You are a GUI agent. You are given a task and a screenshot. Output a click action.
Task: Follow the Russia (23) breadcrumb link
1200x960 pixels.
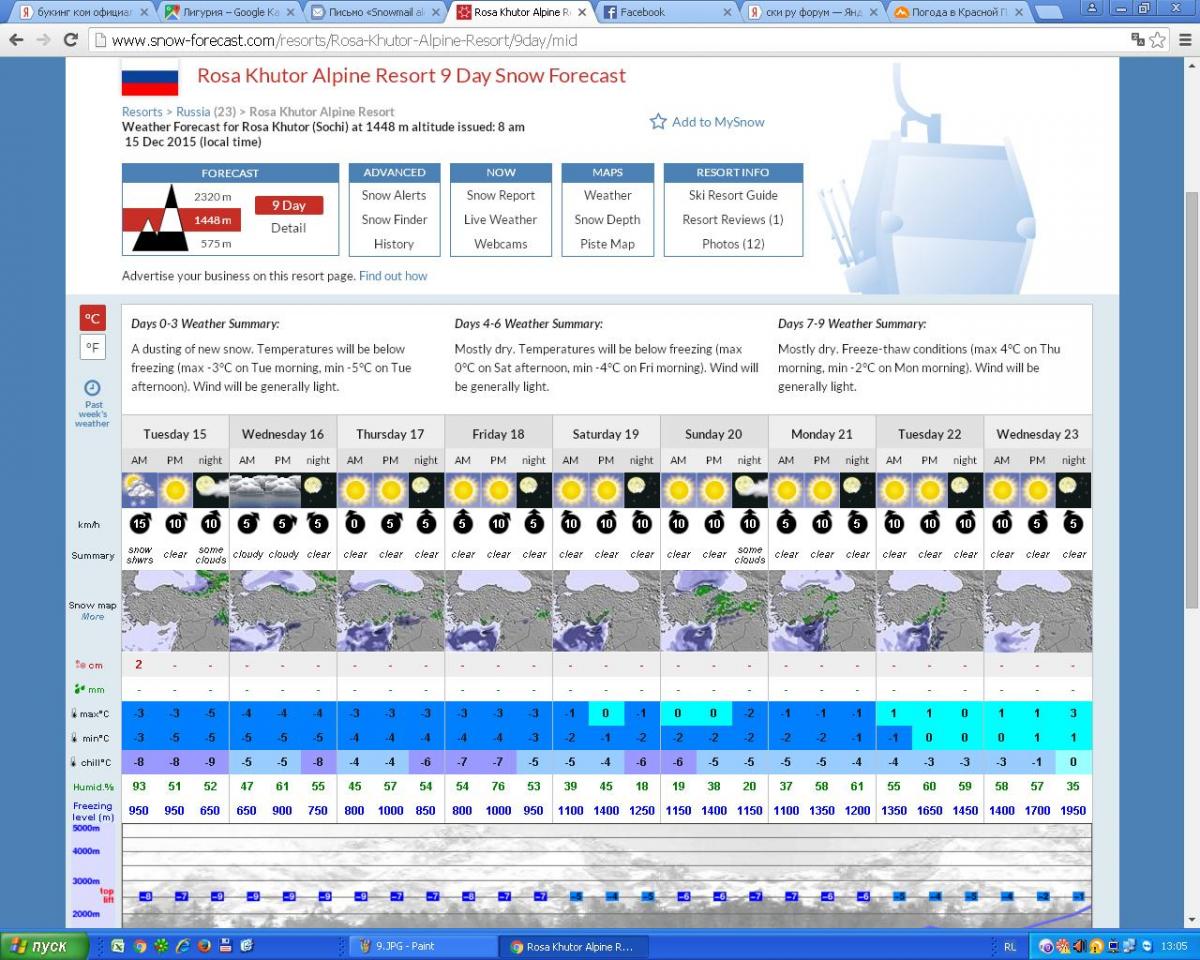point(206,112)
